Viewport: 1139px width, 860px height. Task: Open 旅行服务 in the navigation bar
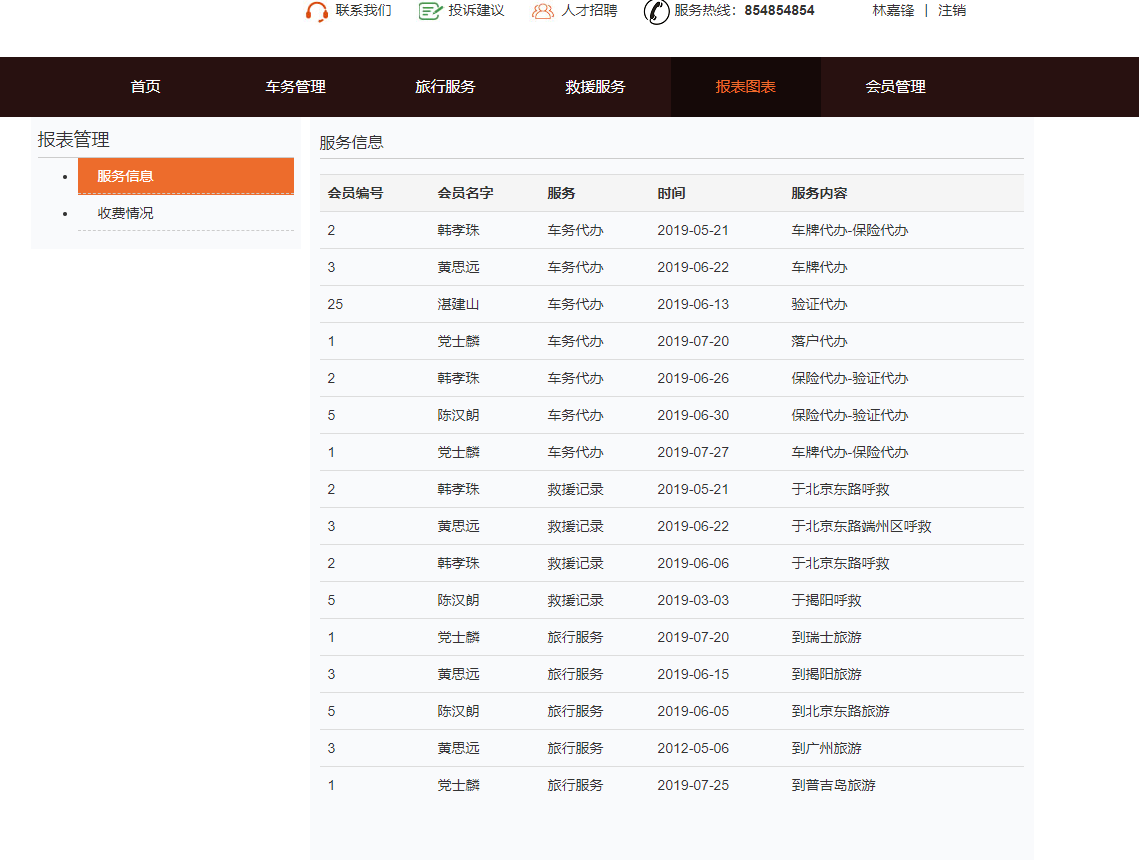tap(444, 87)
